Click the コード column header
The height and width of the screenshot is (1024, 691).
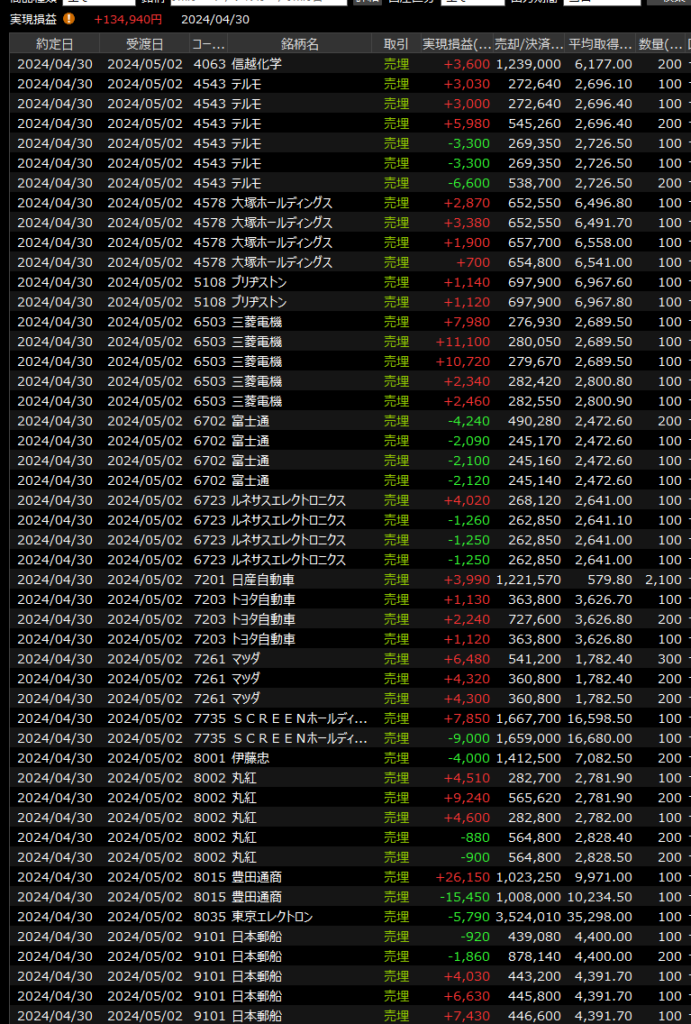(x=208, y=44)
